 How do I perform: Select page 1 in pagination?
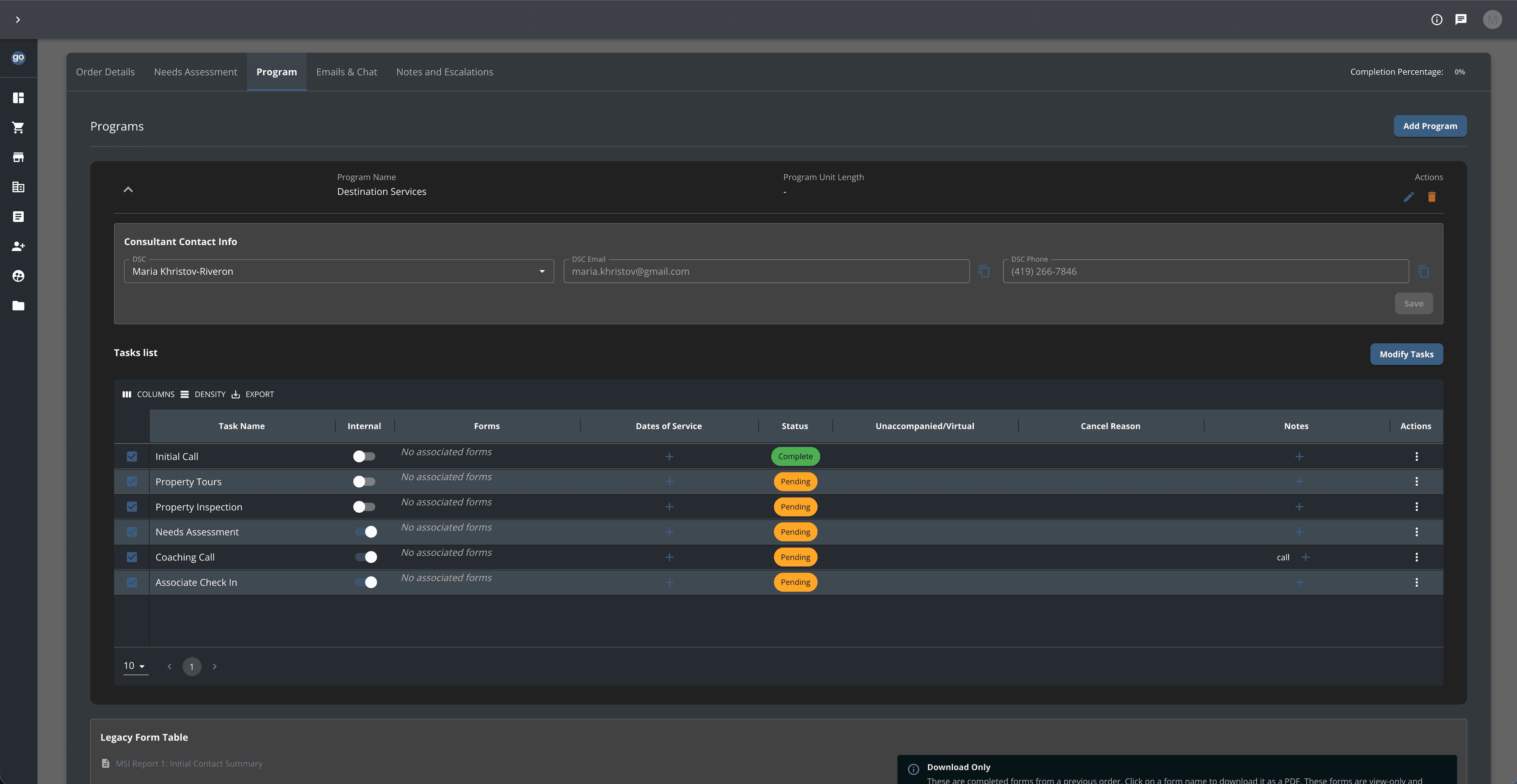pos(192,666)
